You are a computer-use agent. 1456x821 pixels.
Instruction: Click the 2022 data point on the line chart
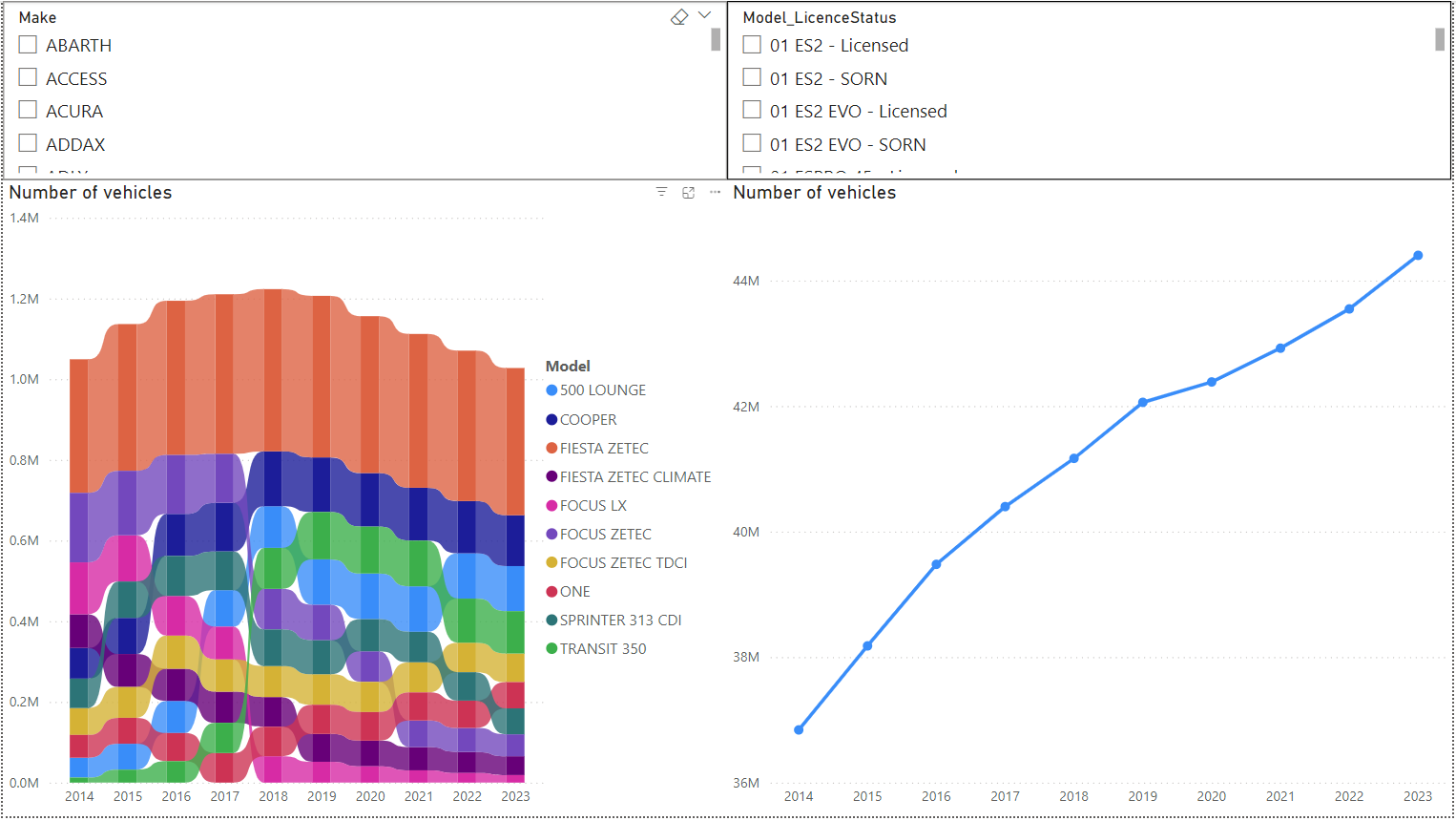(x=1349, y=309)
